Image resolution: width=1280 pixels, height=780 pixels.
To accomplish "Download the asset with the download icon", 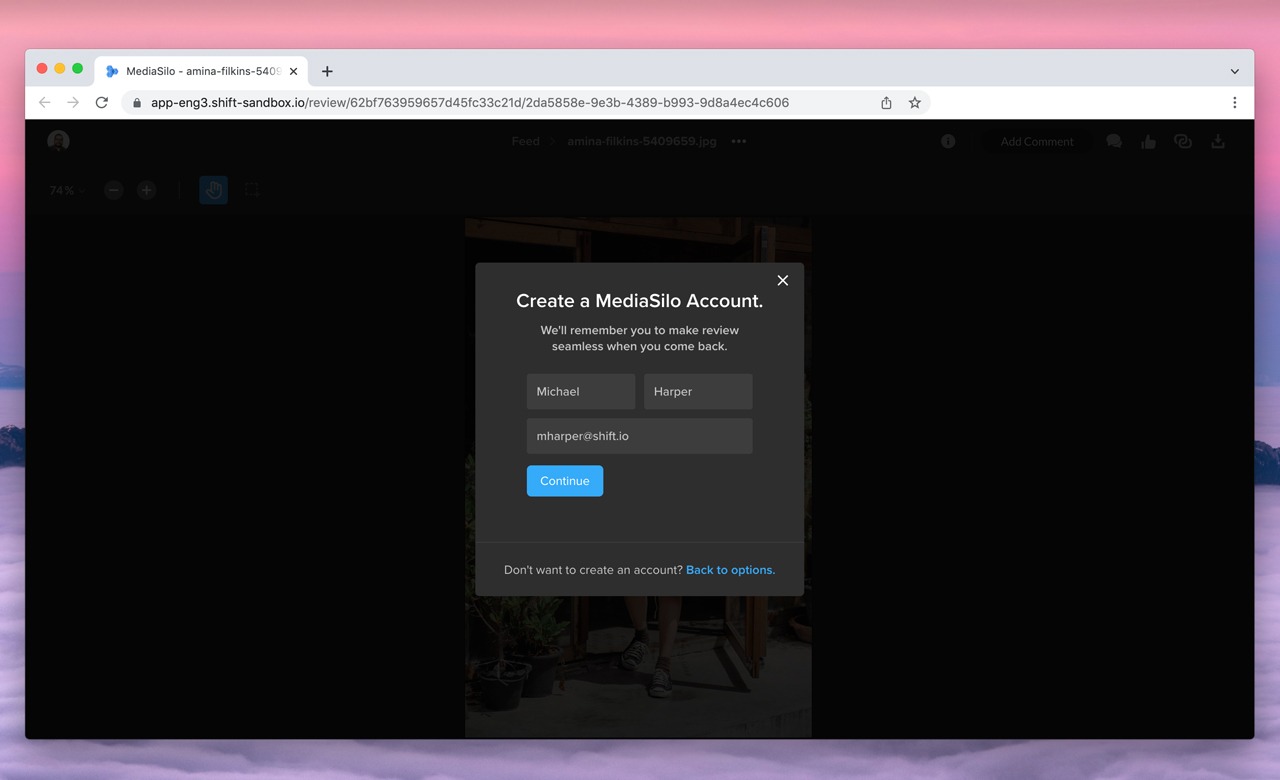I will [1218, 141].
